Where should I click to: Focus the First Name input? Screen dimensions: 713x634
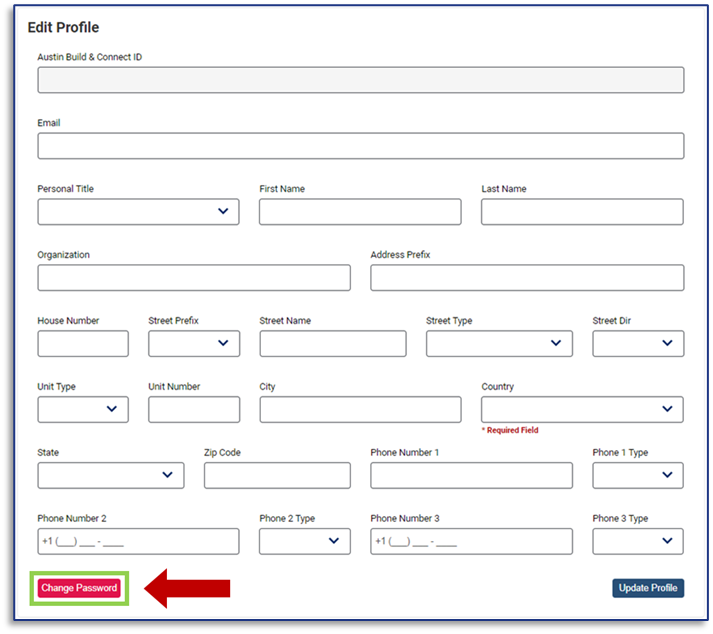(360, 212)
